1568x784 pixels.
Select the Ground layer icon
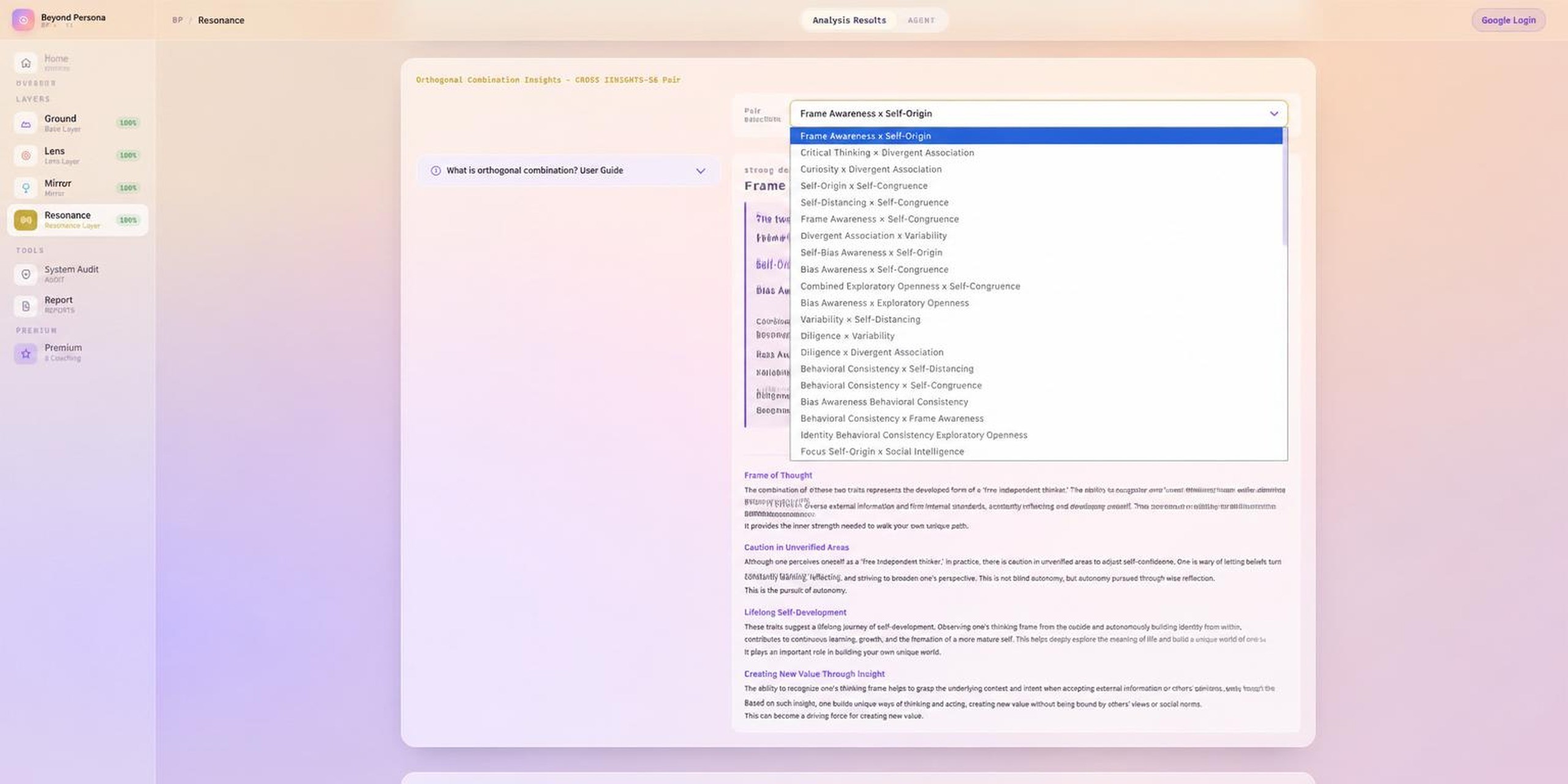(x=26, y=123)
